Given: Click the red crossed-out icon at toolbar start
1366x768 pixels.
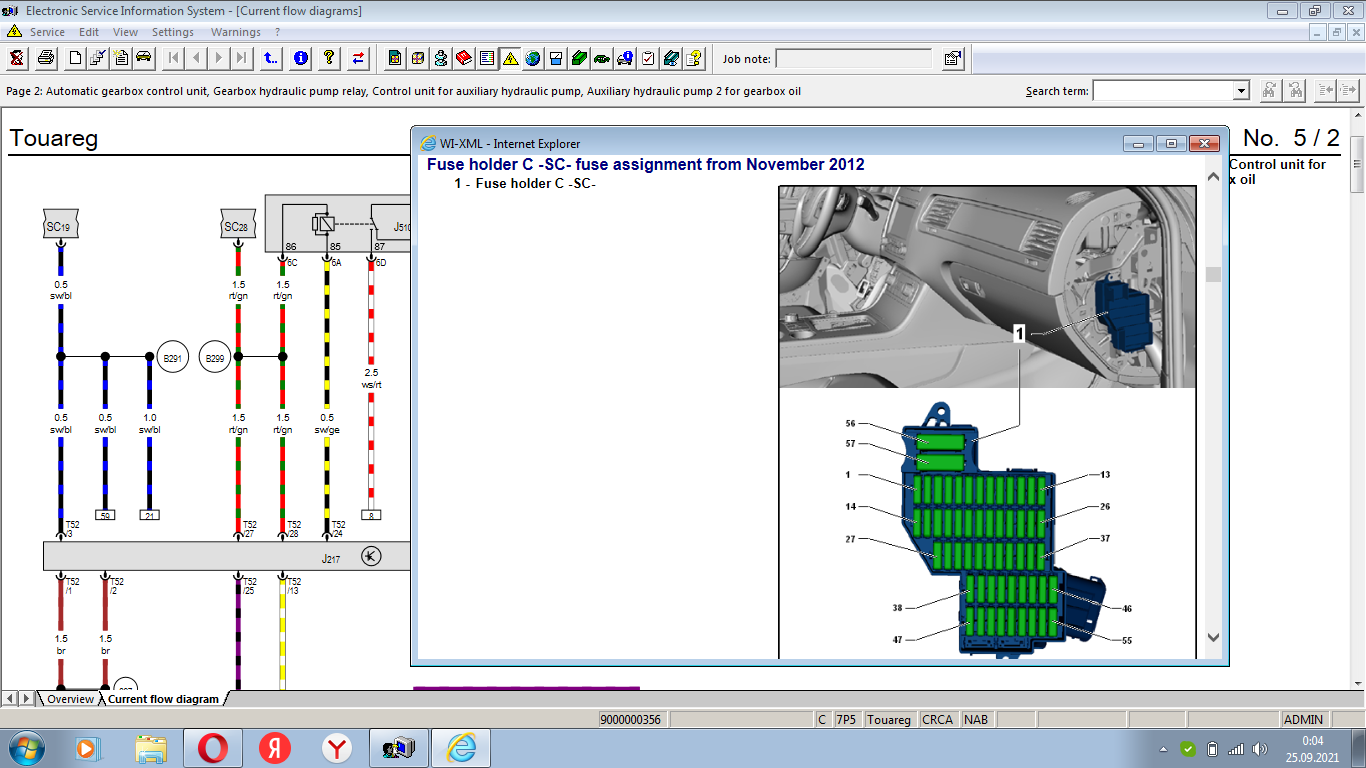Looking at the screenshot, I should (x=17, y=58).
